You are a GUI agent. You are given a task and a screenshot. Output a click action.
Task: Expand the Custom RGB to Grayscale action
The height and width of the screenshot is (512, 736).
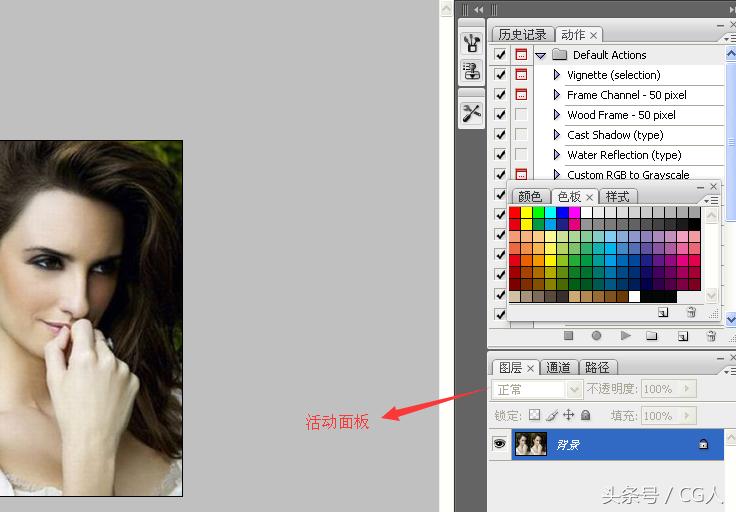[557, 175]
